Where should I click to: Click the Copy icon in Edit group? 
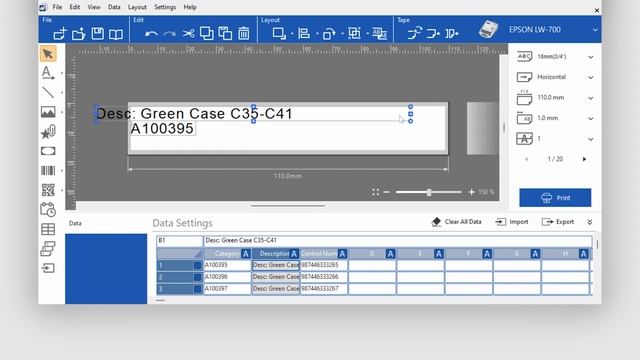pos(207,33)
